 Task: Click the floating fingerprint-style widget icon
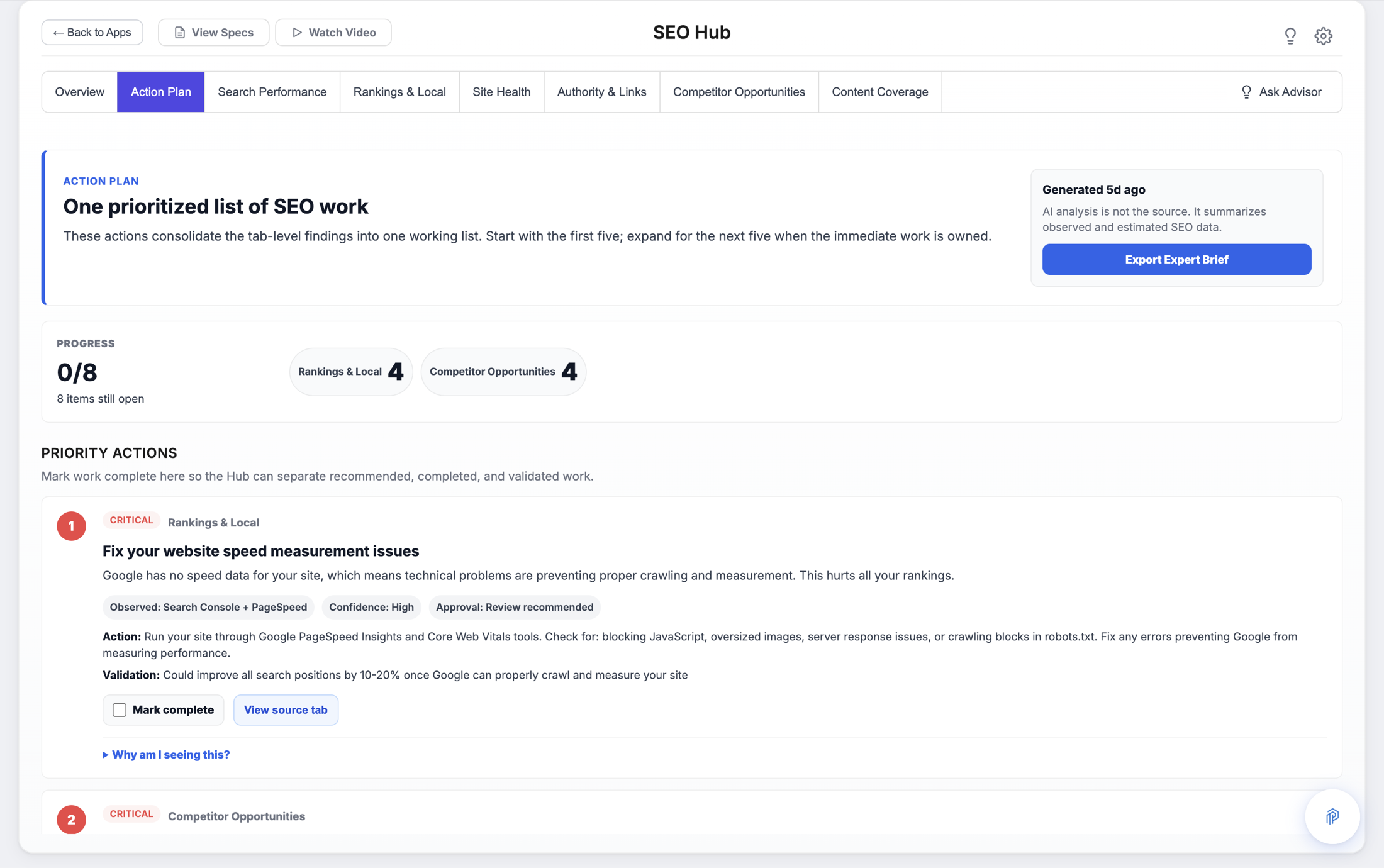click(x=1332, y=816)
